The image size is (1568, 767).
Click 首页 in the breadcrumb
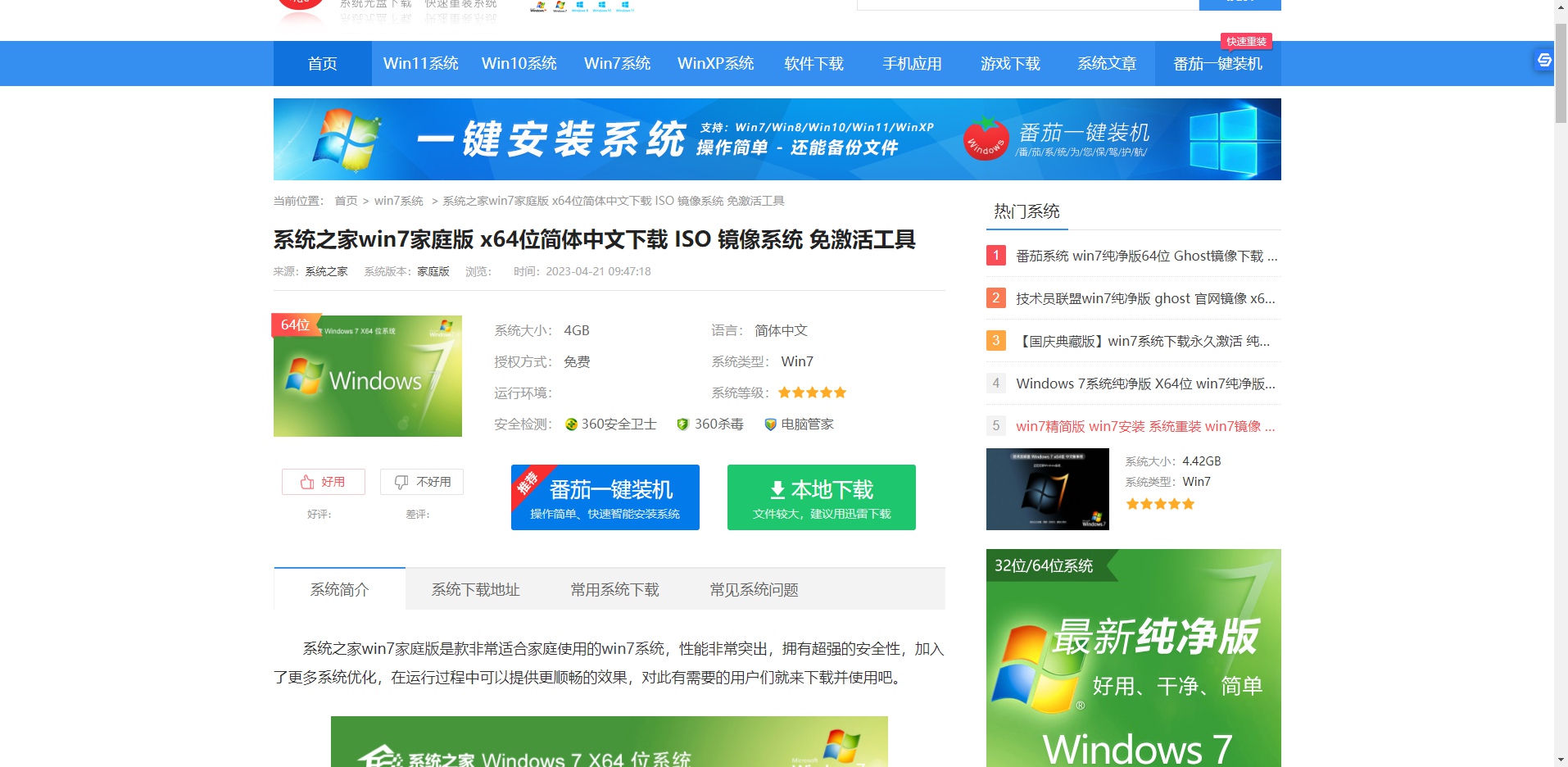click(346, 201)
